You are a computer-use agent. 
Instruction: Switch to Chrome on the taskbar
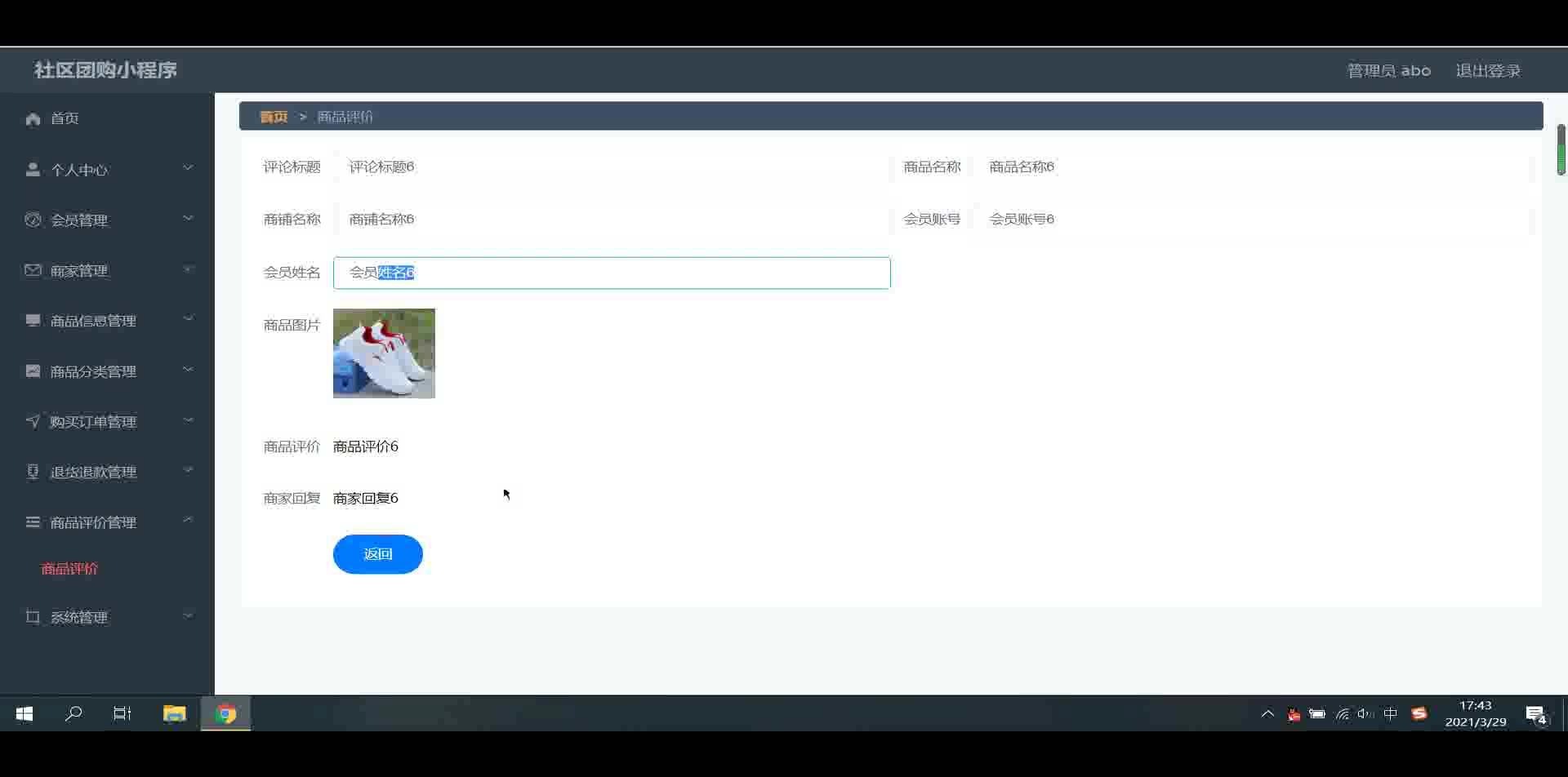[226, 714]
